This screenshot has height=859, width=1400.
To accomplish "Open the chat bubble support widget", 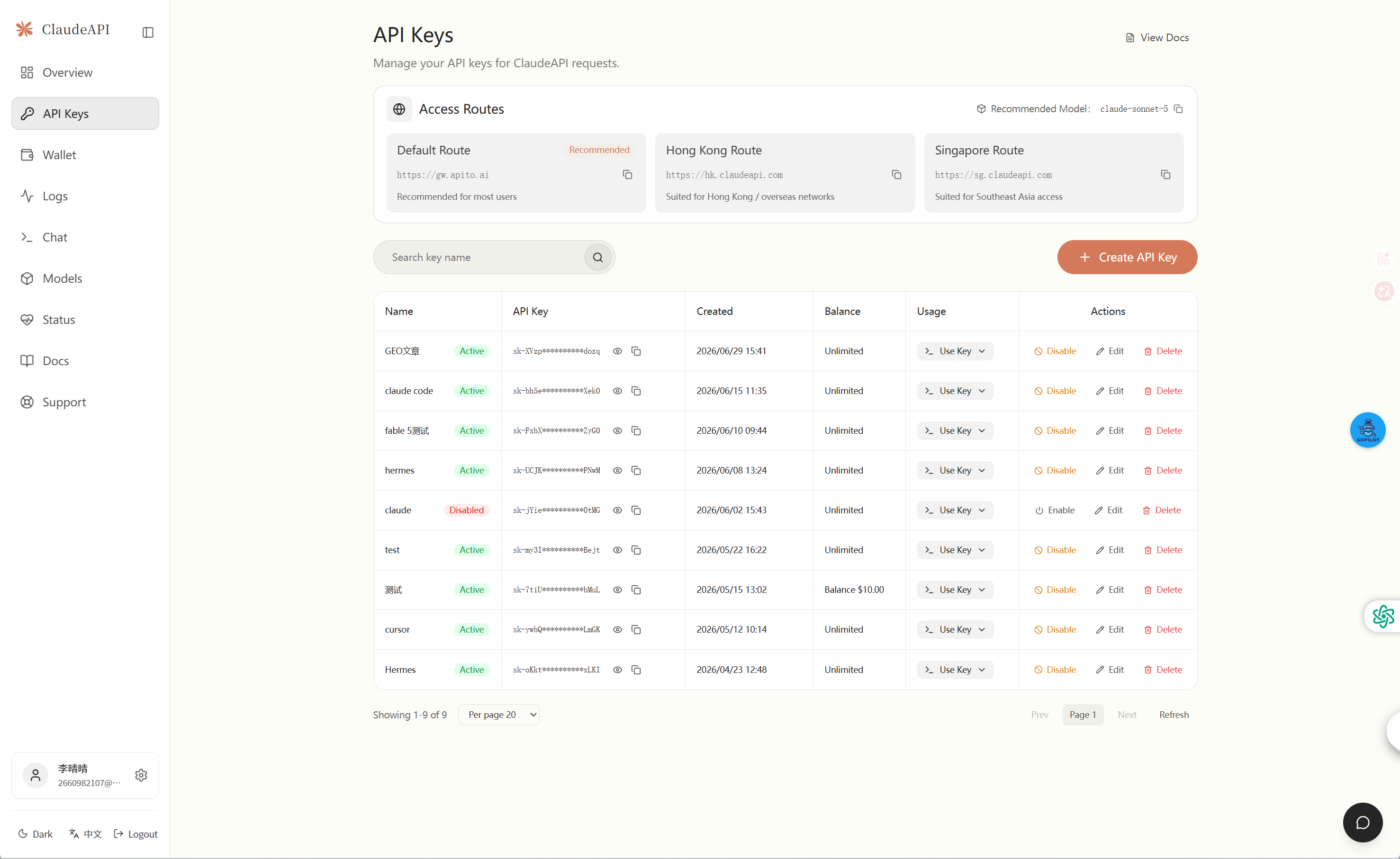I will click(1362, 822).
